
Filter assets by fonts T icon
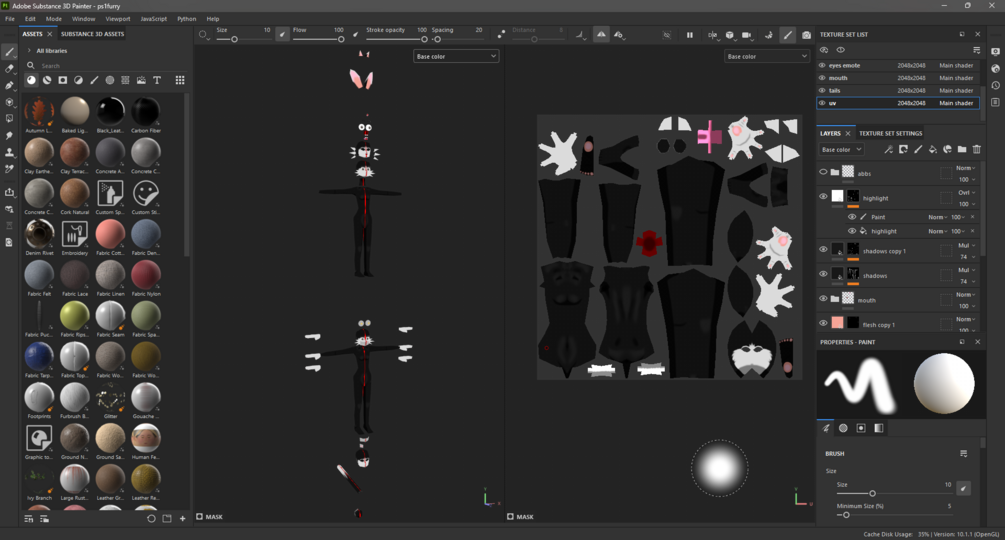pyautogui.click(x=157, y=80)
